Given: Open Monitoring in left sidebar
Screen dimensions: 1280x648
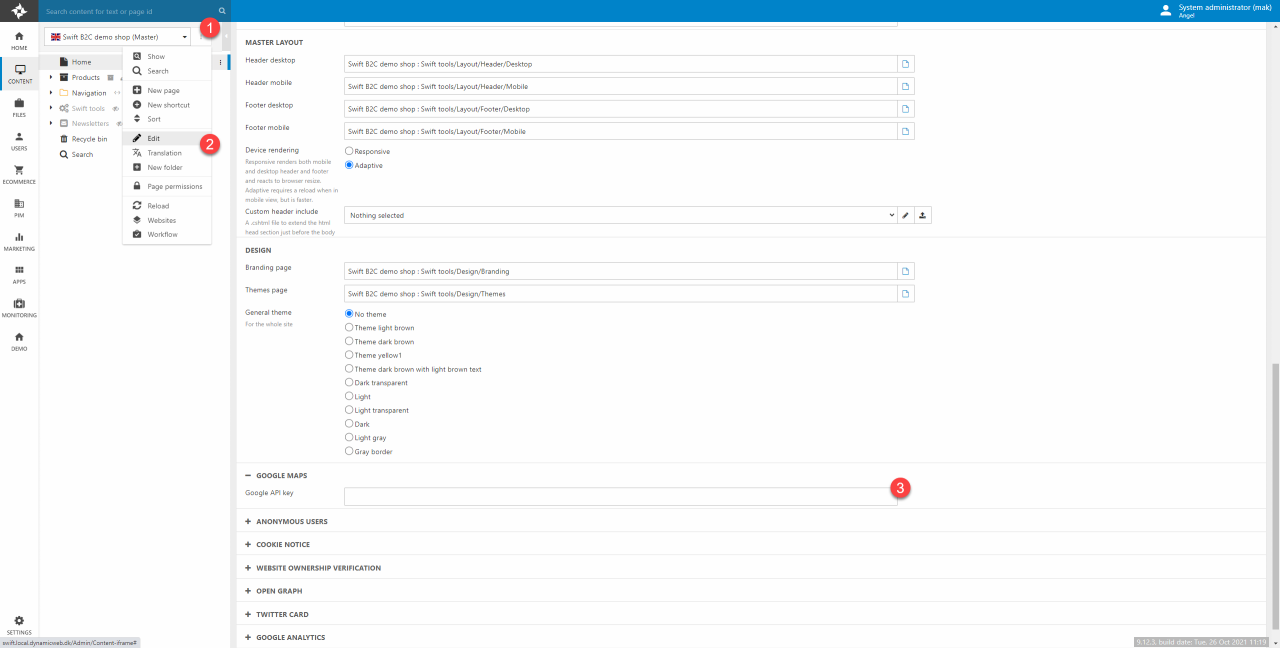Looking at the screenshot, I should click(19, 308).
